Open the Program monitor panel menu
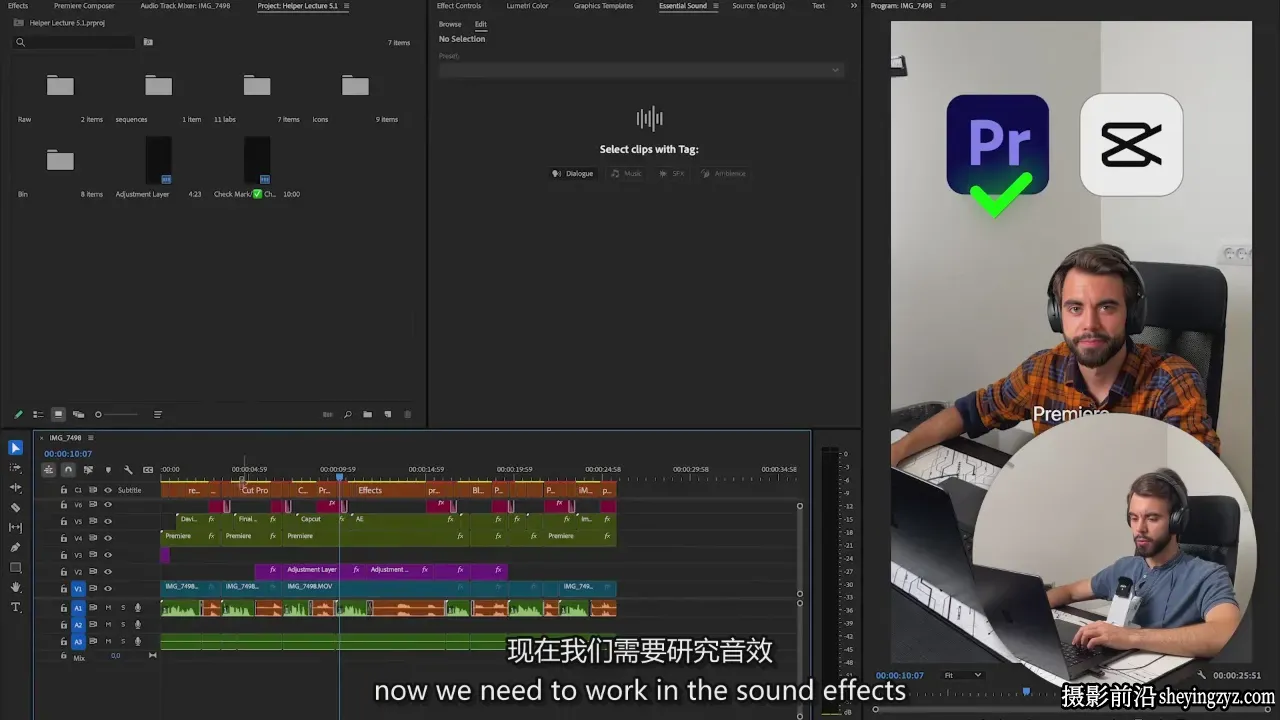This screenshot has width=1280, height=720. coord(942,6)
